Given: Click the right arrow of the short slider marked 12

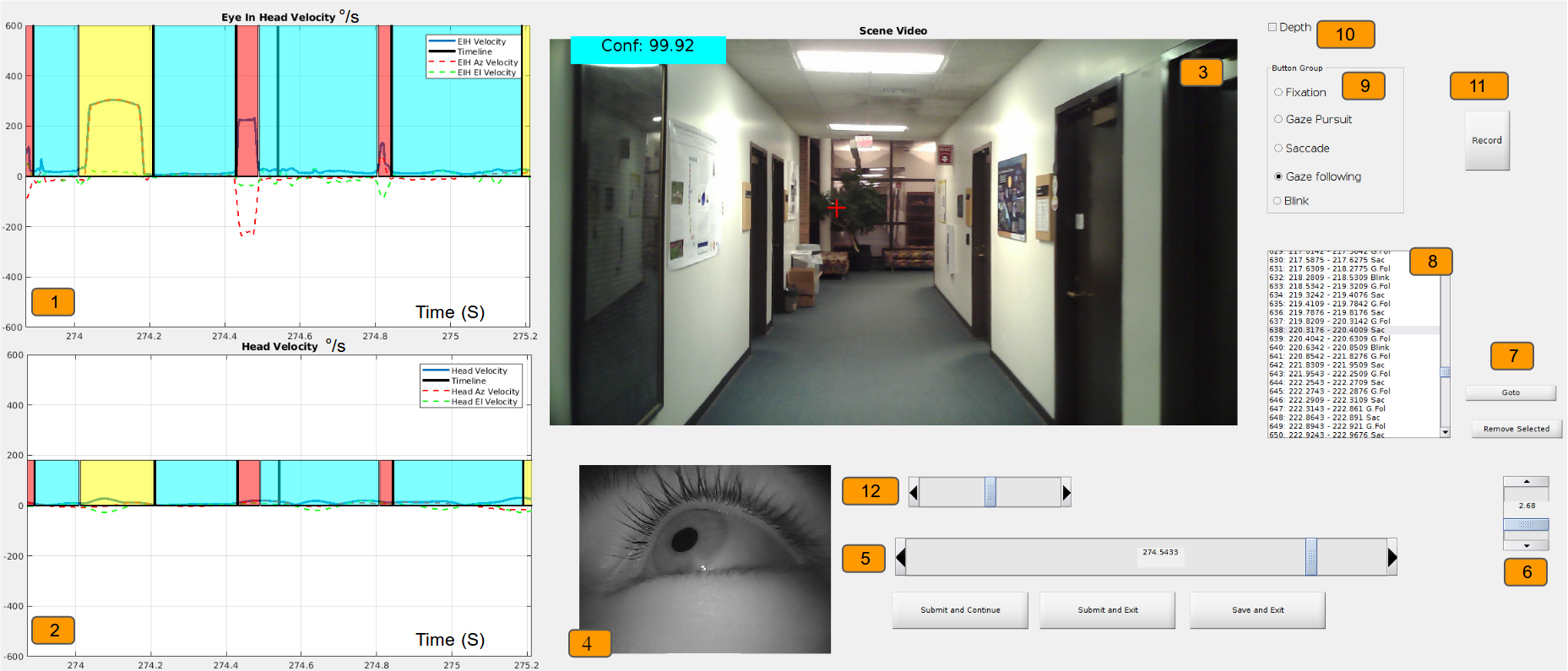Looking at the screenshot, I should (x=1066, y=492).
